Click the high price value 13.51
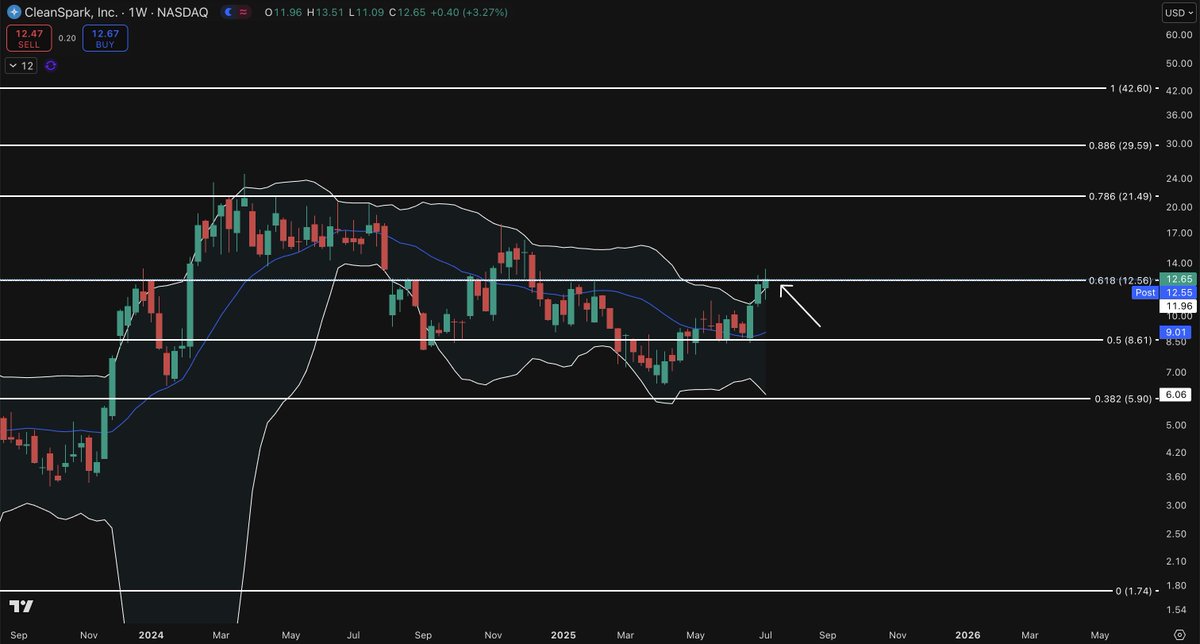The width and height of the screenshot is (1200, 644). click(x=331, y=12)
